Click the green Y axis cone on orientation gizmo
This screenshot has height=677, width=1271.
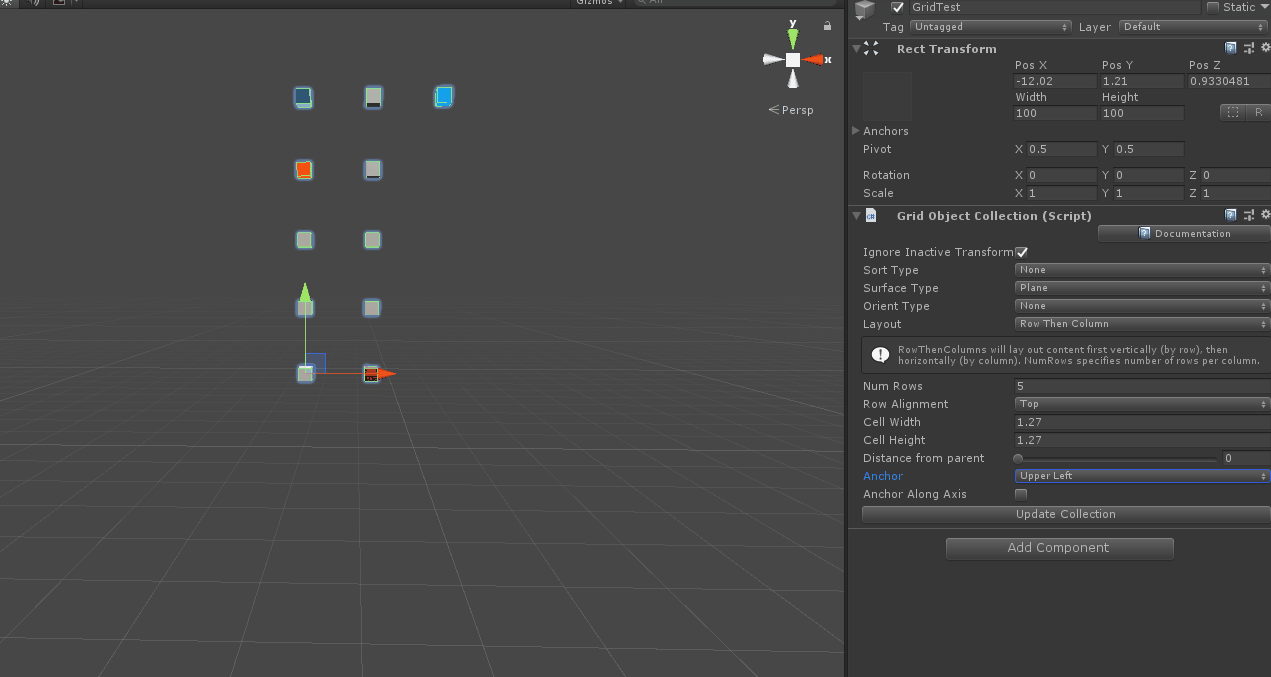click(793, 38)
